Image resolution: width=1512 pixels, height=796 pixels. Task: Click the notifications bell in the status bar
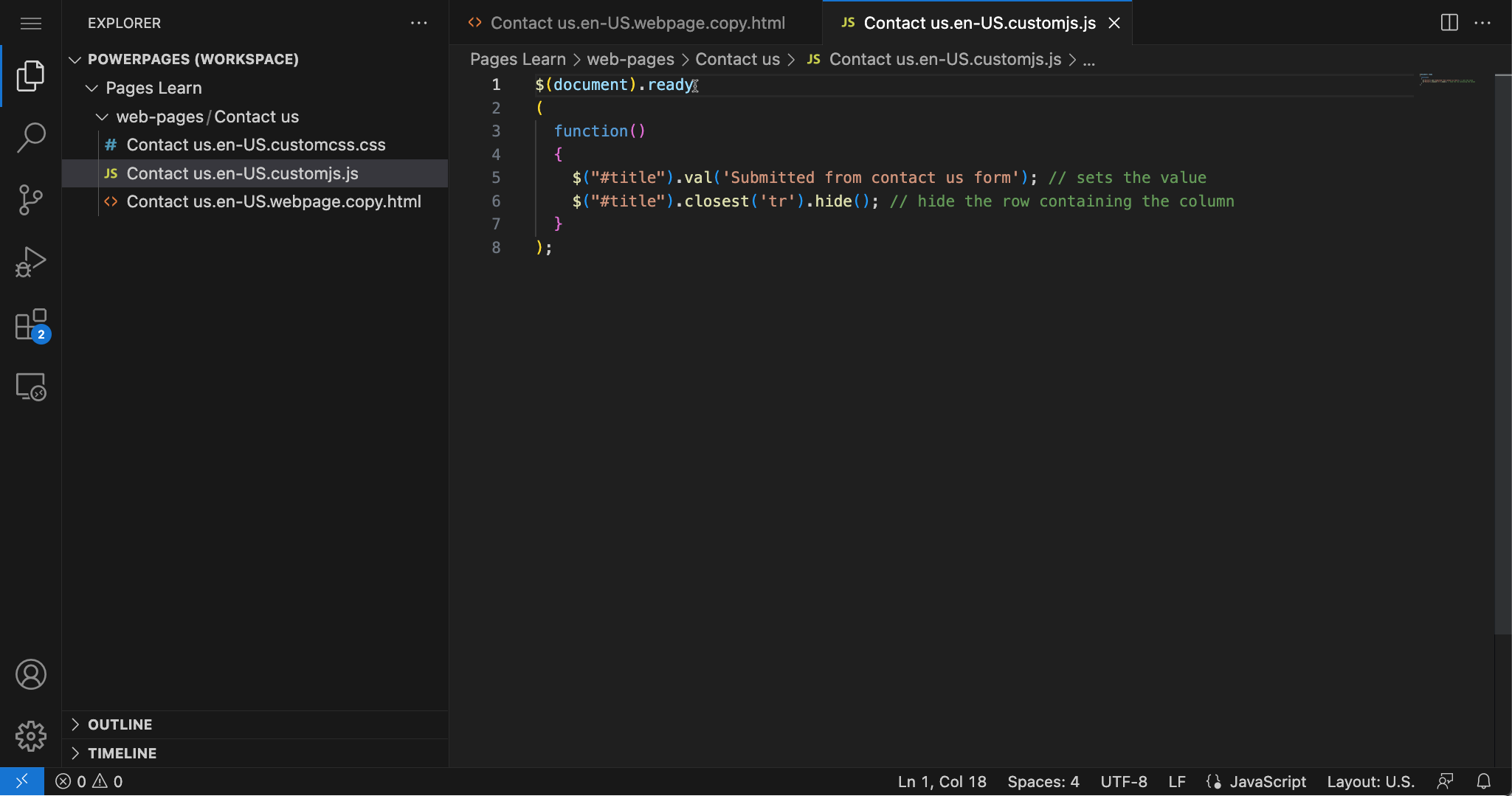click(1483, 781)
